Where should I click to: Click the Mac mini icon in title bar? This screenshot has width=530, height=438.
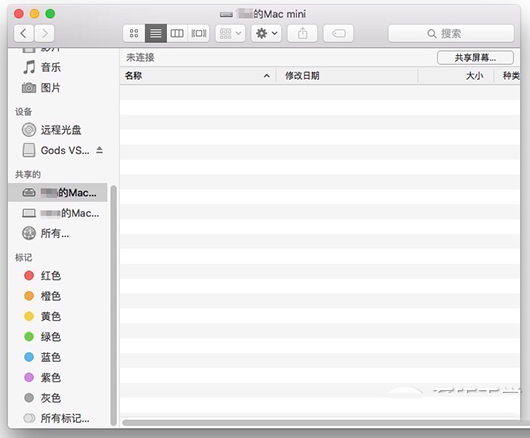[226, 15]
